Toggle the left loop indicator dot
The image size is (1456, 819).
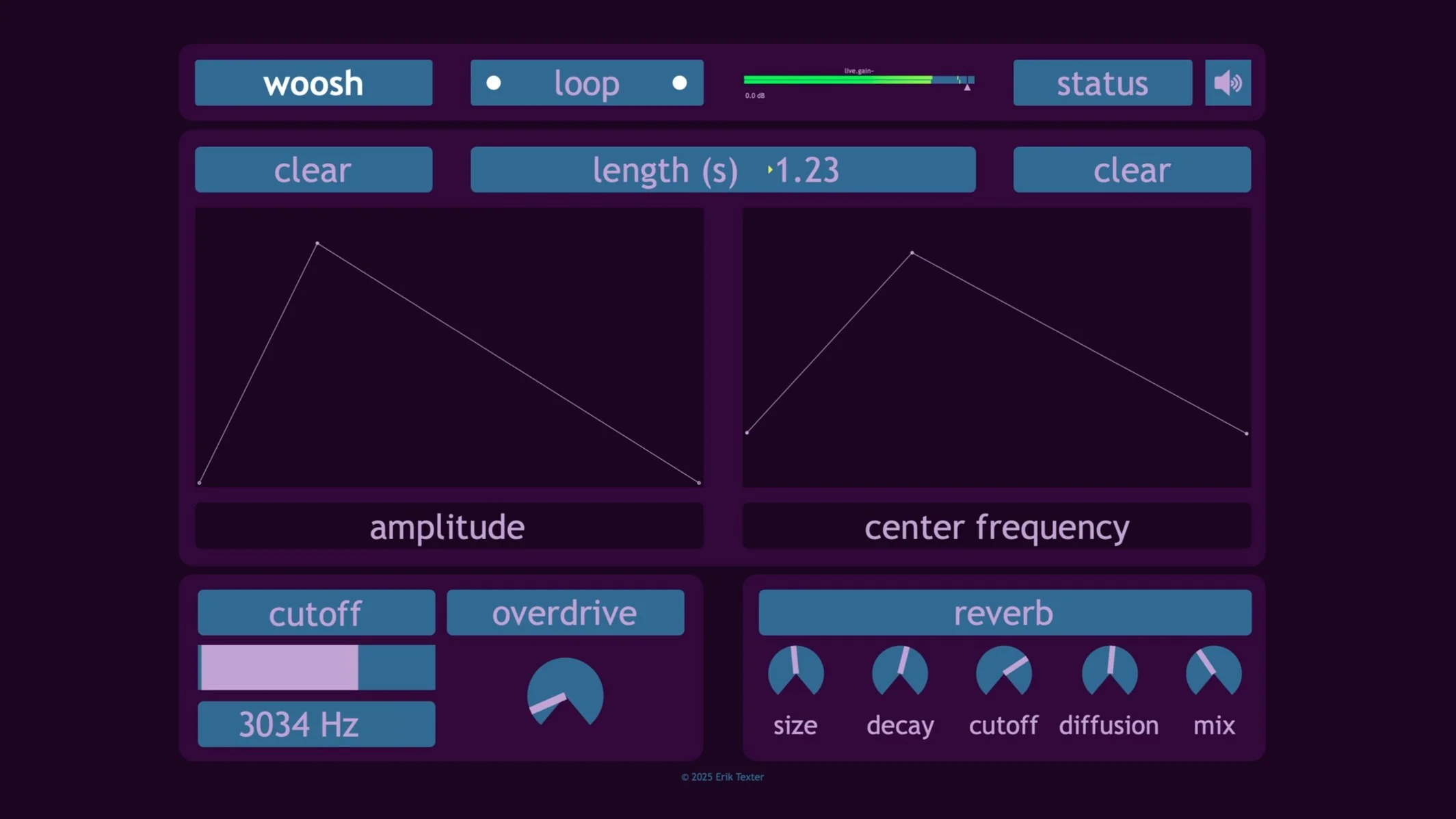click(x=494, y=83)
